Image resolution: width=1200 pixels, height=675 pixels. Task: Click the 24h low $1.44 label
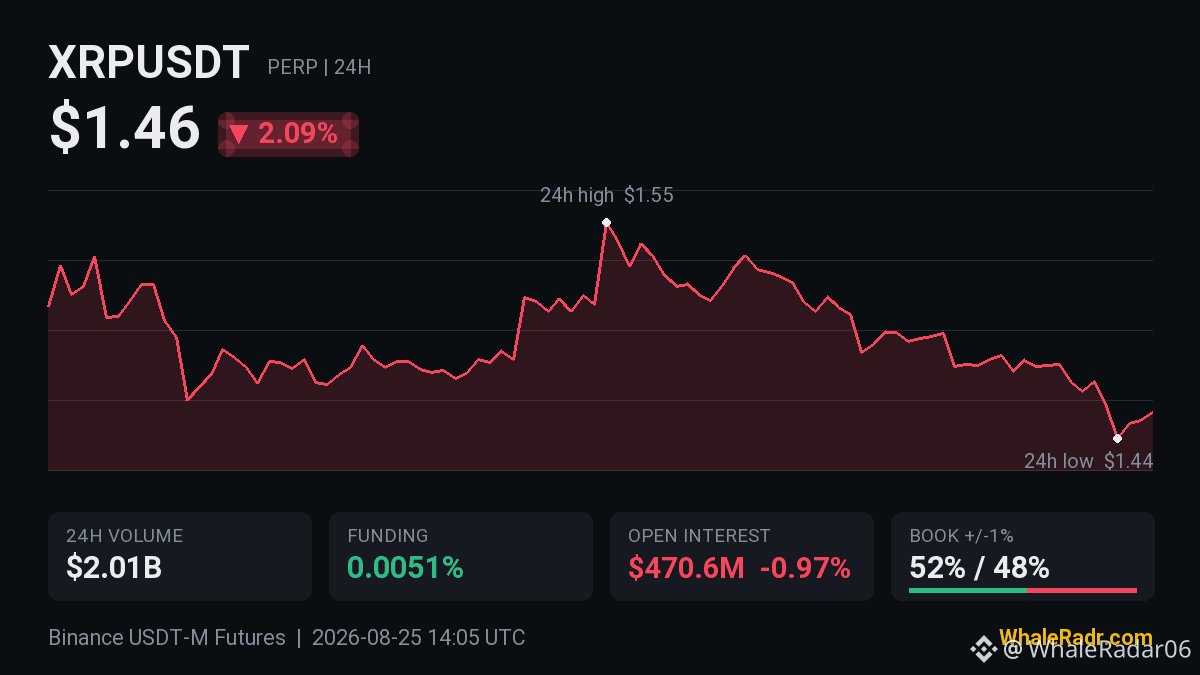[x=1088, y=461]
